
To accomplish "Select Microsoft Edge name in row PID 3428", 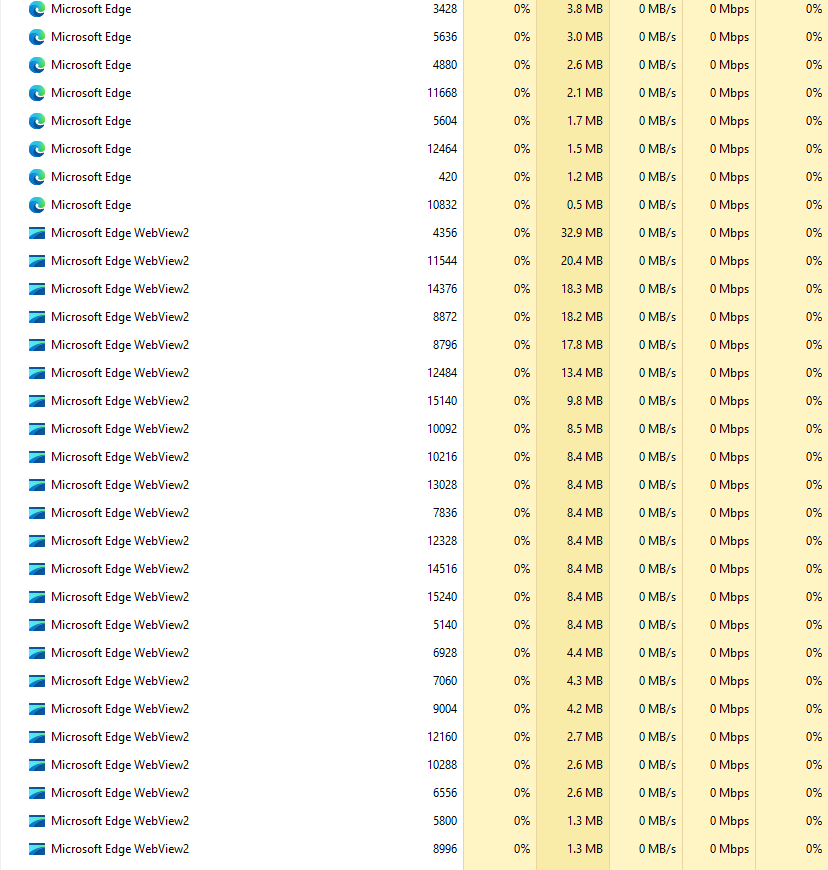I will pyautogui.click(x=91, y=9).
